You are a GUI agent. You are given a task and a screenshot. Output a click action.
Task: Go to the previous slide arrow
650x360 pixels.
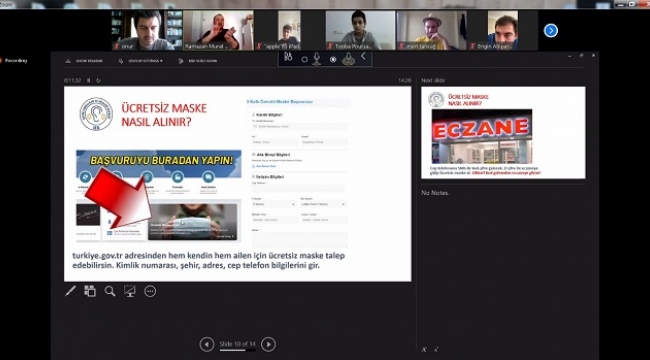[207, 344]
